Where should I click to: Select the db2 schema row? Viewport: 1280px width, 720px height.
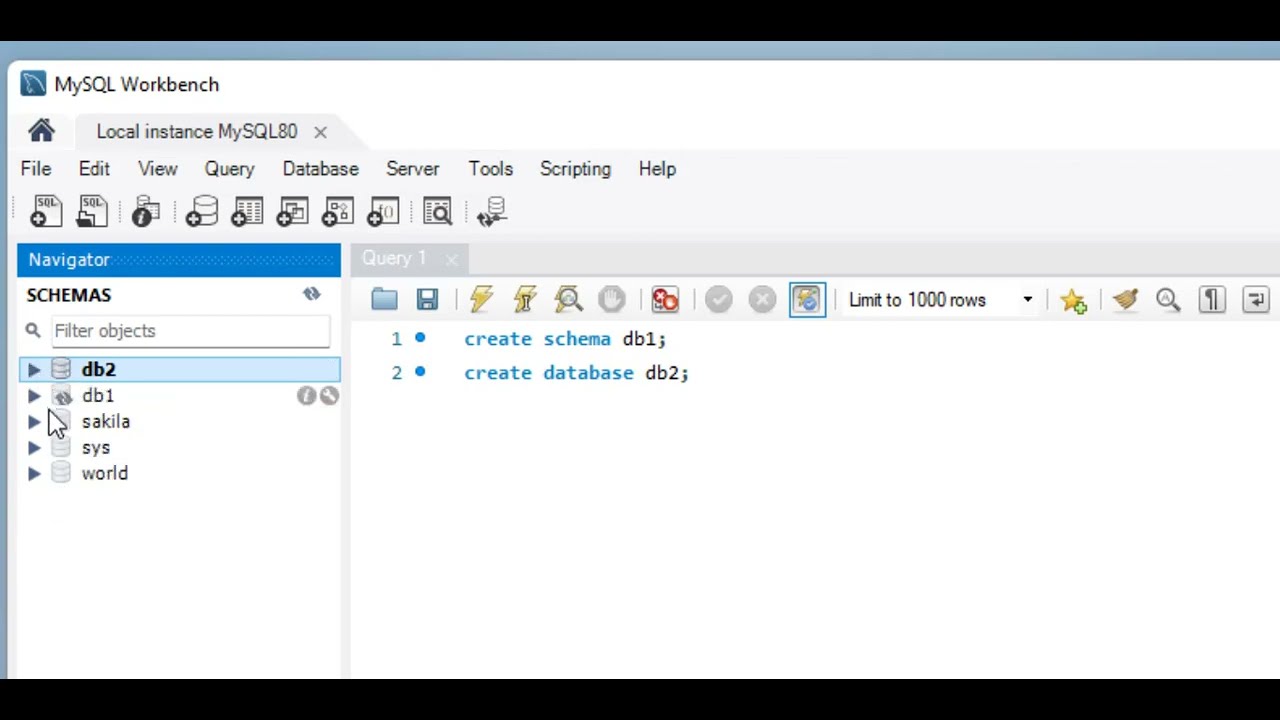[x=180, y=370]
